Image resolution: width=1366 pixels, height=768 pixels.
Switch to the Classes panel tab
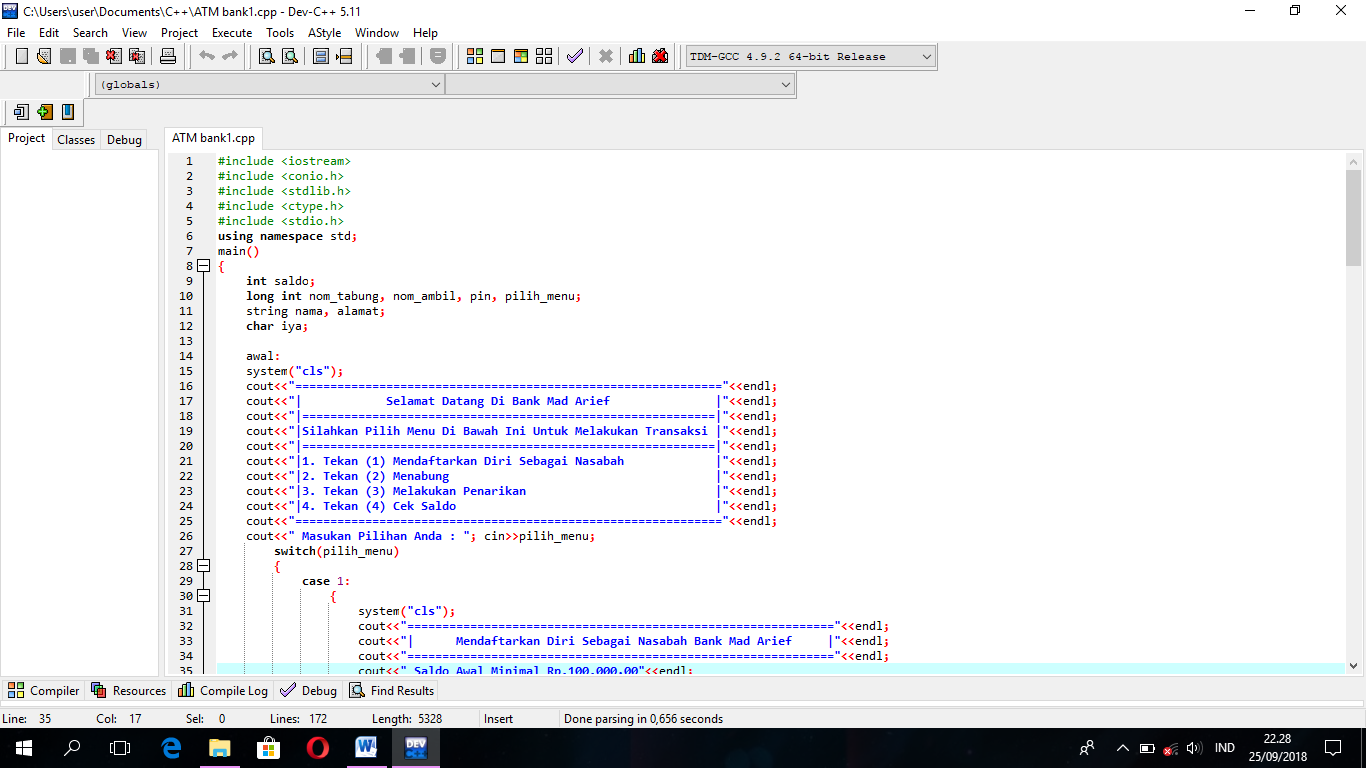tap(75, 139)
